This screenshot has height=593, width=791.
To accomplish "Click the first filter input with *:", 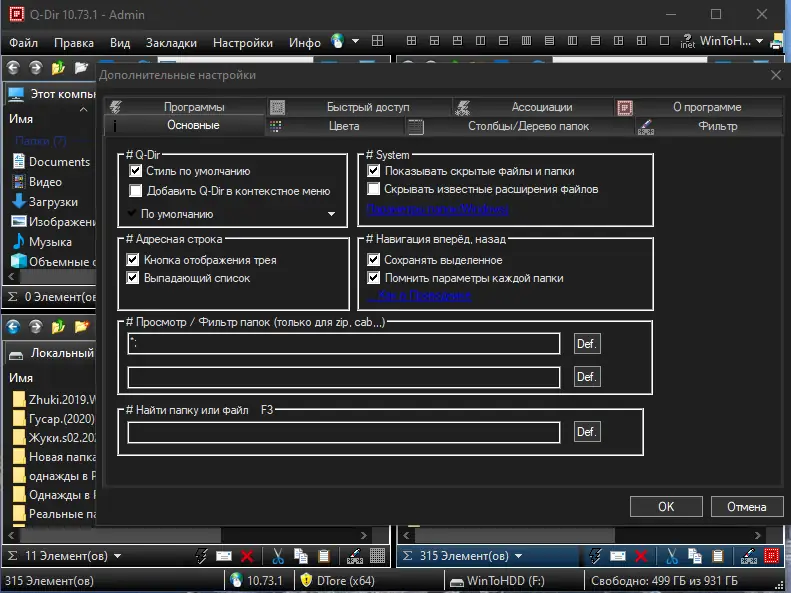I will tap(344, 343).
